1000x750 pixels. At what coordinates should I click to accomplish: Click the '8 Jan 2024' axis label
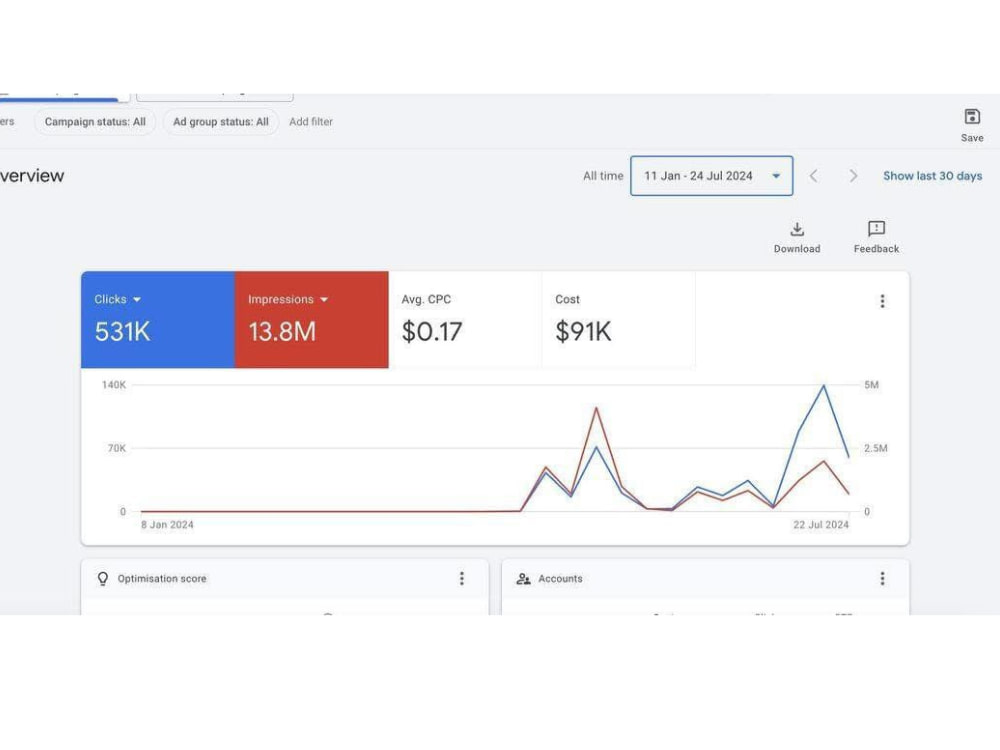[167, 525]
